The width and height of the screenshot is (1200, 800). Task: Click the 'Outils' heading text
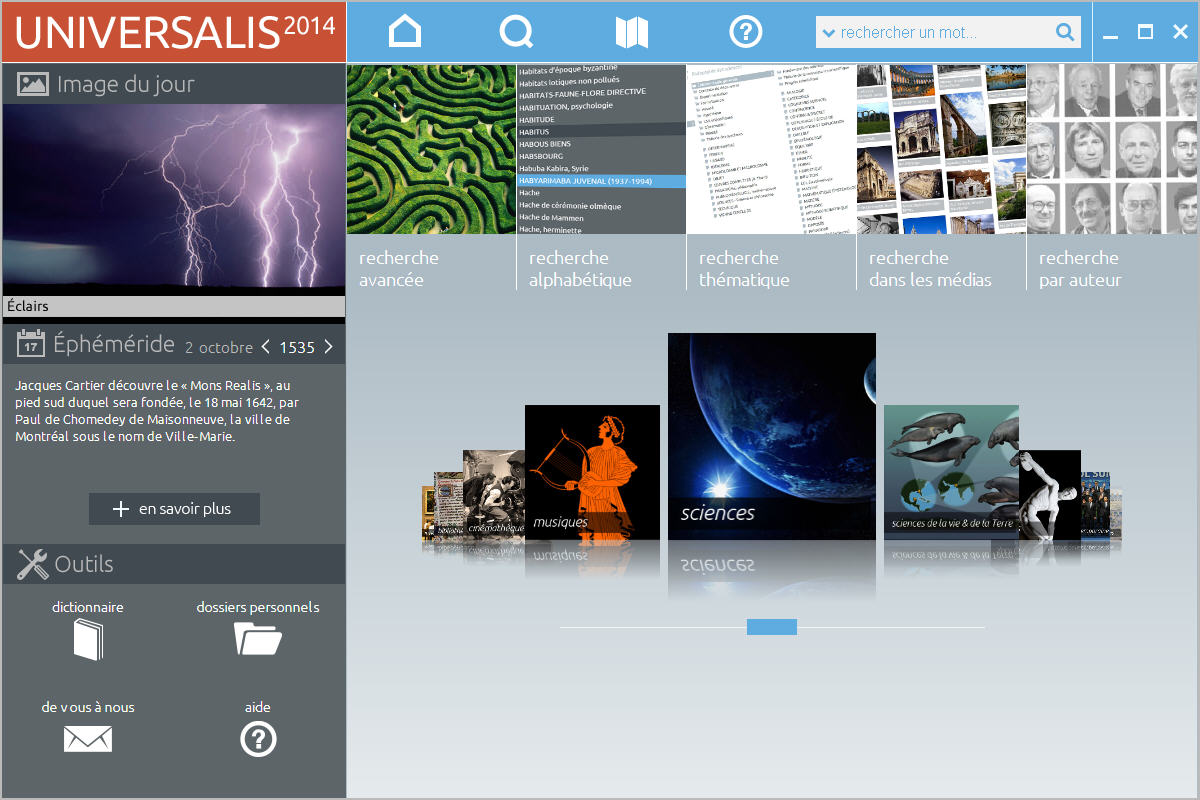coord(84,564)
